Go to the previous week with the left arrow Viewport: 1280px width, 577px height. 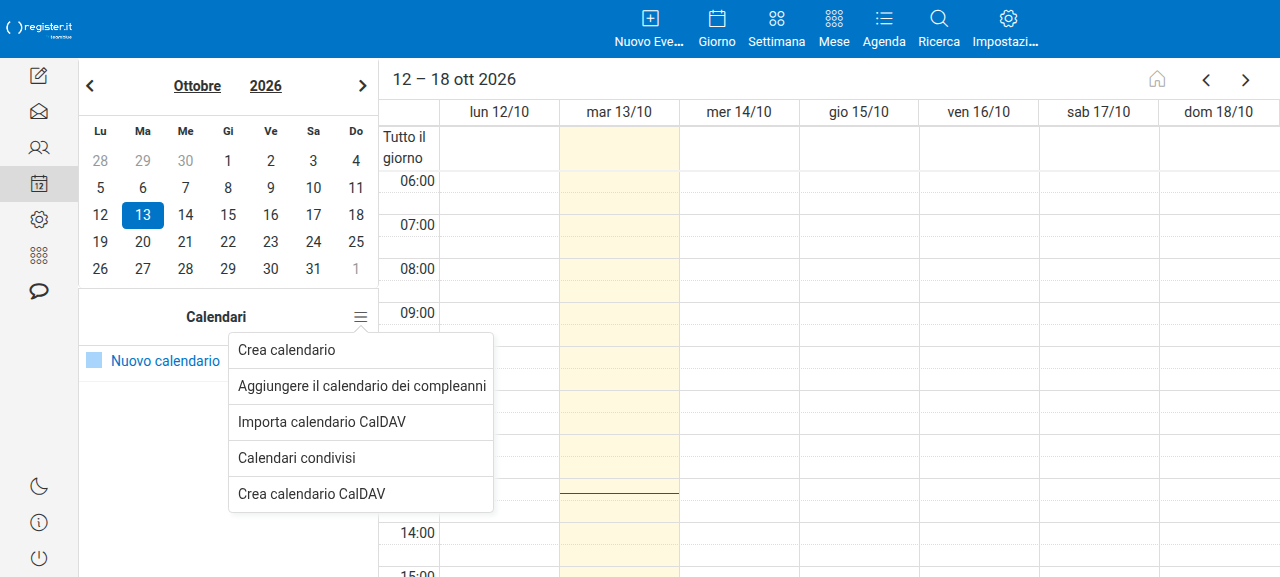1206,80
